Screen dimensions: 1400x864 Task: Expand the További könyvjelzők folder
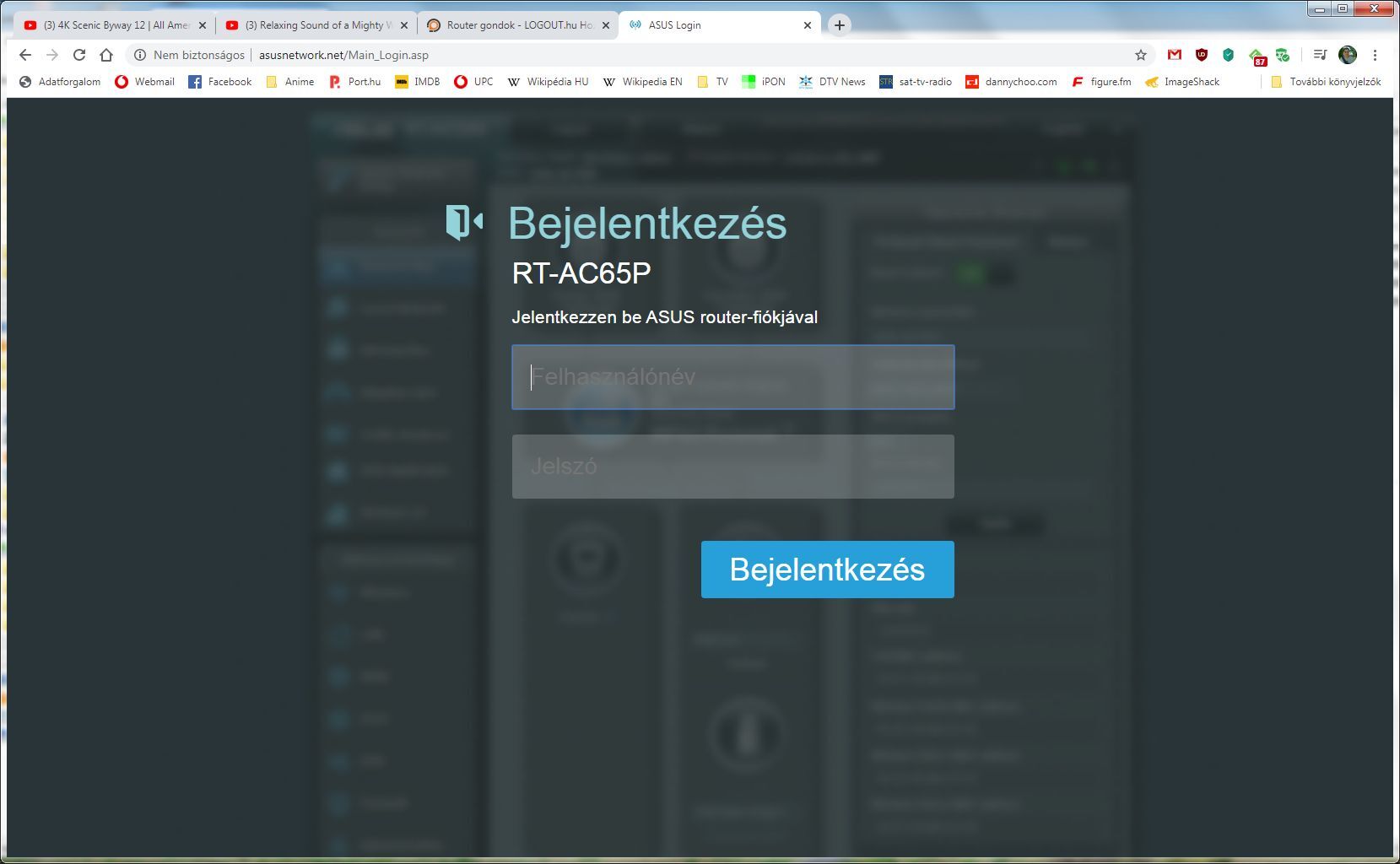pos(1325,82)
